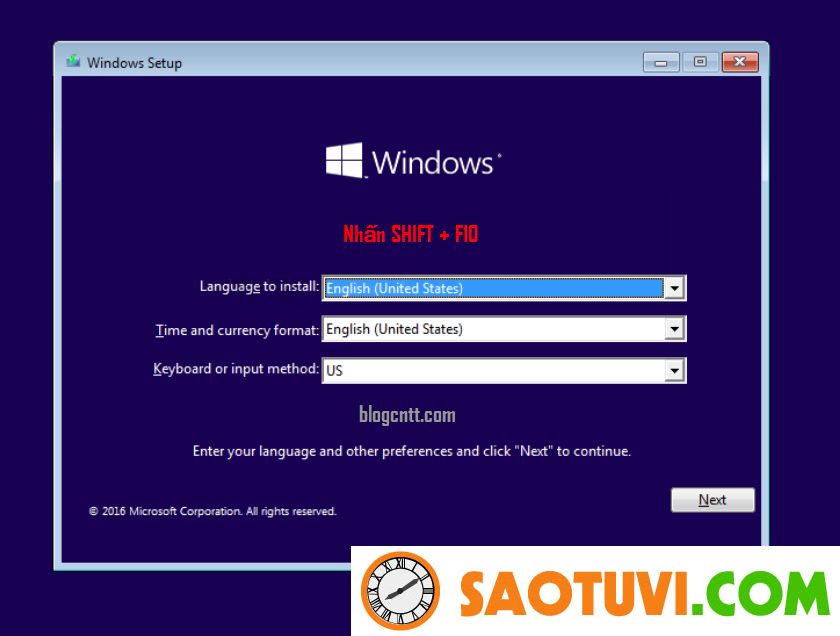Click the Windows logo
The image size is (840, 636).
[413, 161]
